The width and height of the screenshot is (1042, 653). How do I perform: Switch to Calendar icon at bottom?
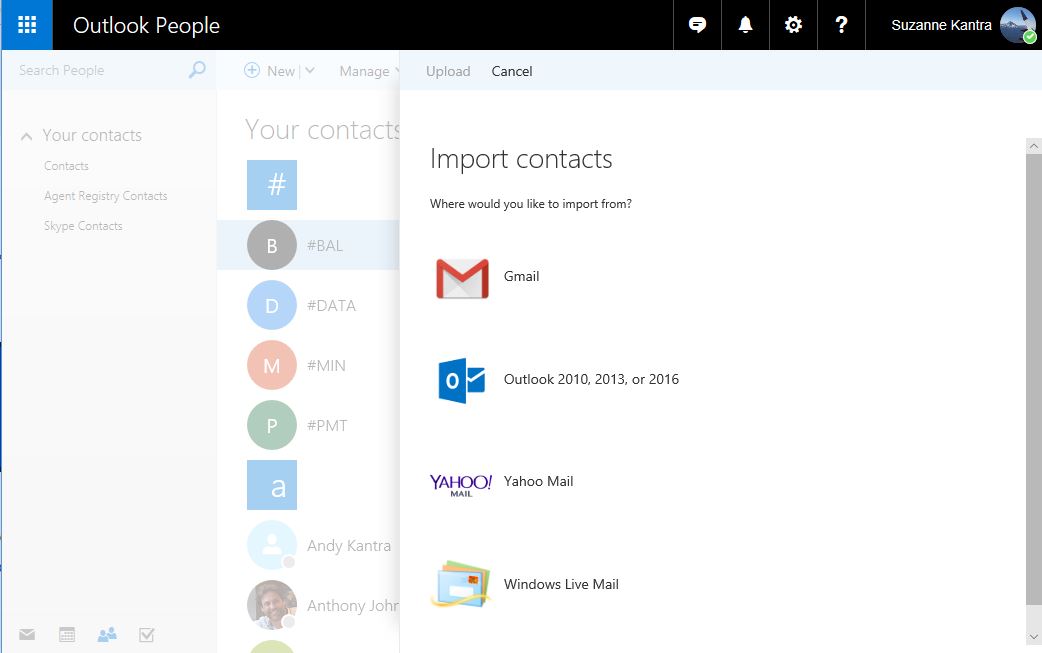click(67, 634)
